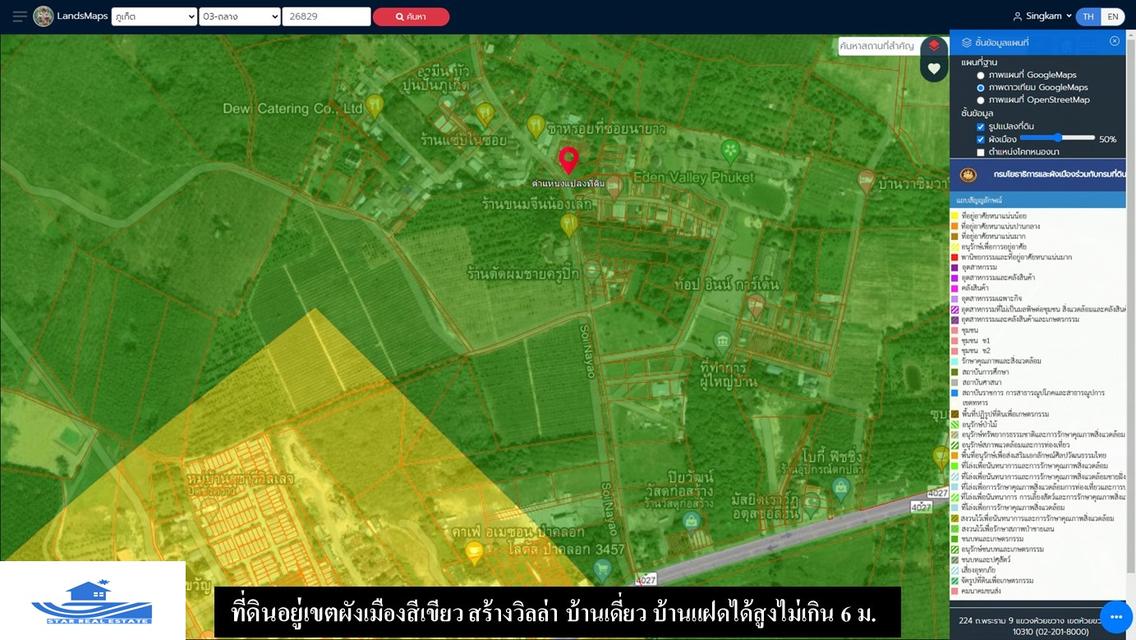This screenshot has height=640, width=1136.
Task: Click the บ้านวาซิม lodging marker
Action: 866,180
